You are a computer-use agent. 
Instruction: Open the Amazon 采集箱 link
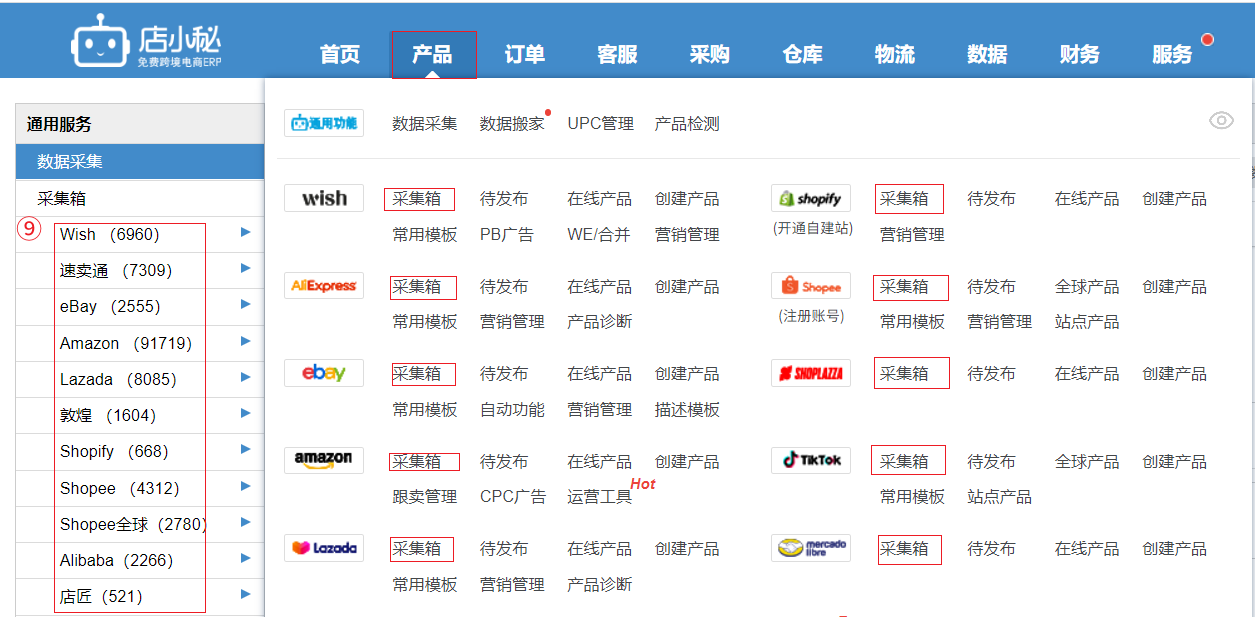click(417, 462)
